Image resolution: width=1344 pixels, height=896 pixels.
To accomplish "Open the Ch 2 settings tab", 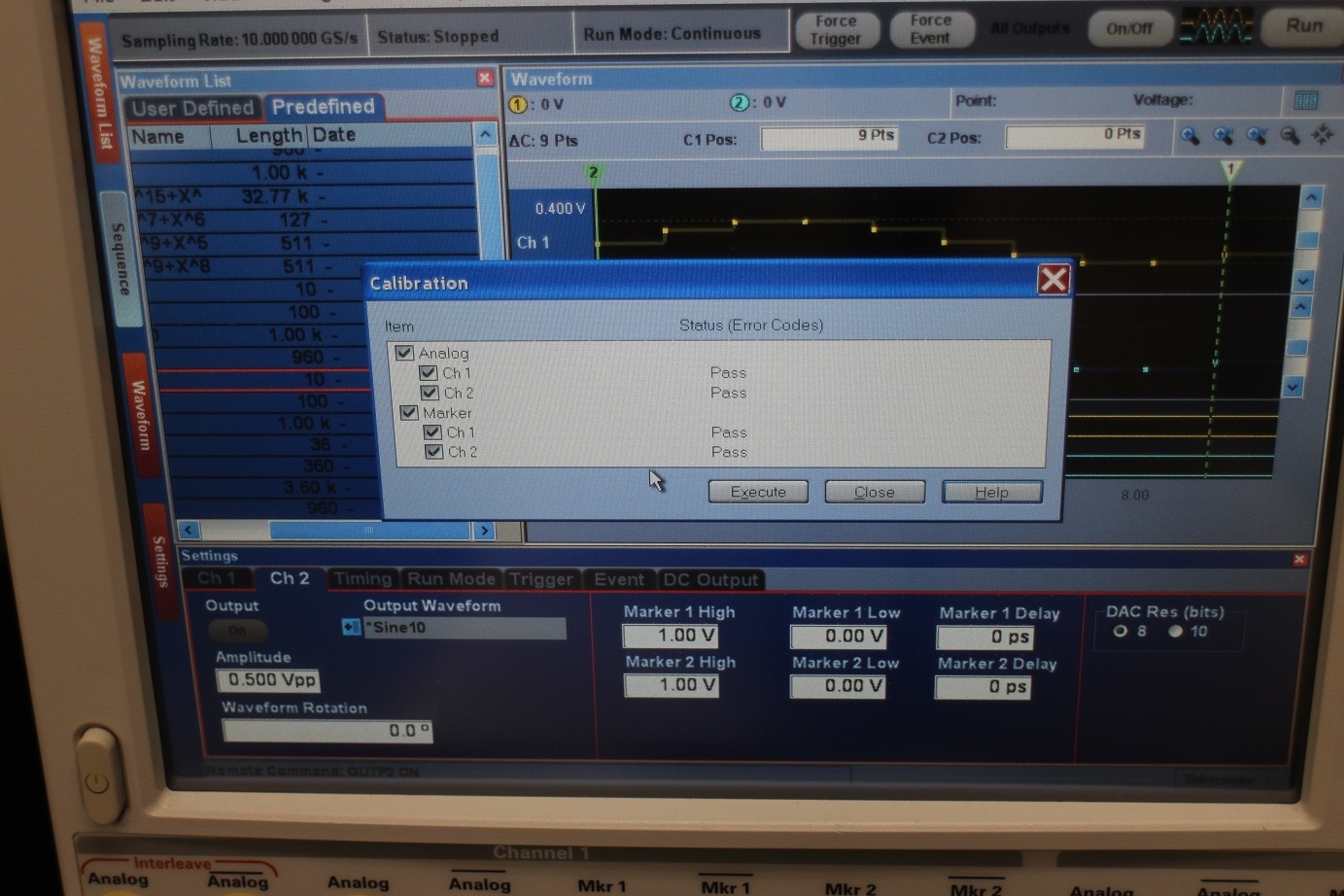I will 290,577.
